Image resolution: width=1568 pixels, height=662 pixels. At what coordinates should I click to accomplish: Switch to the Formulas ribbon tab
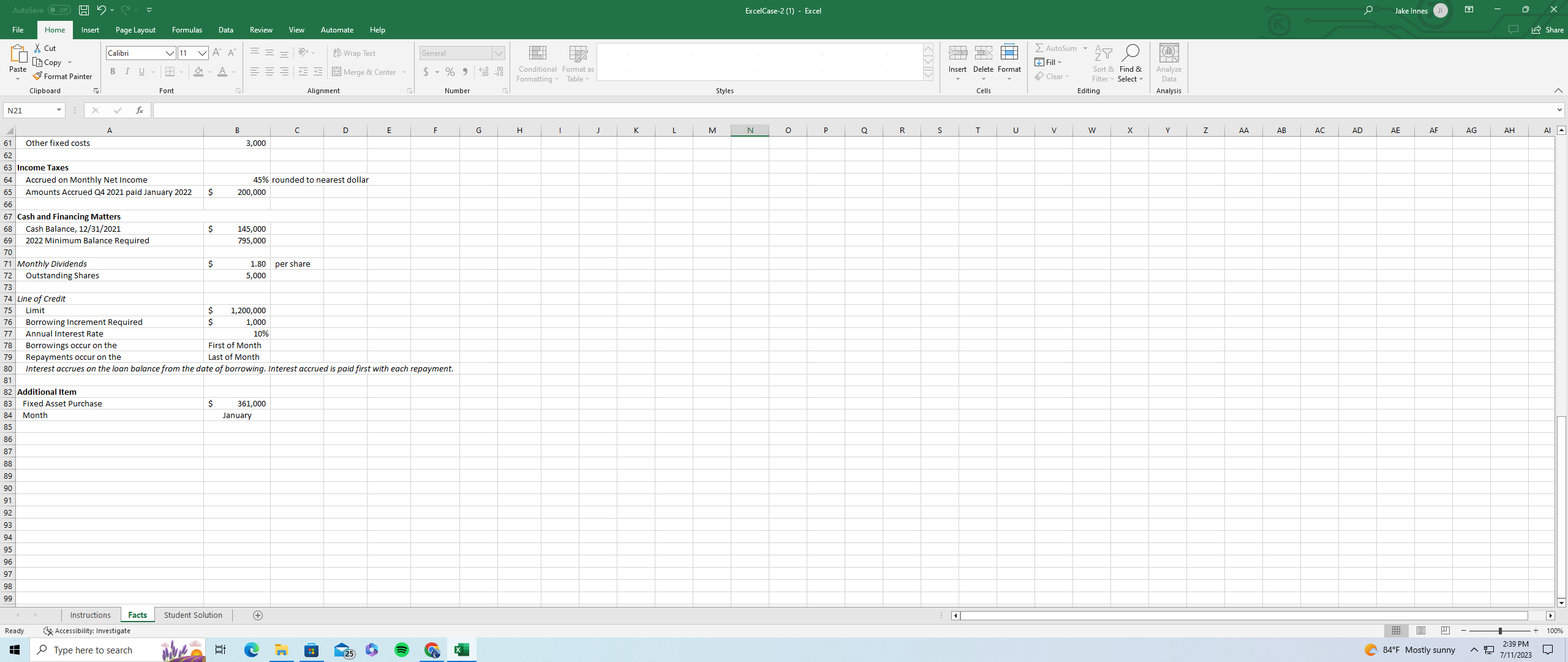tap(186, 29)
